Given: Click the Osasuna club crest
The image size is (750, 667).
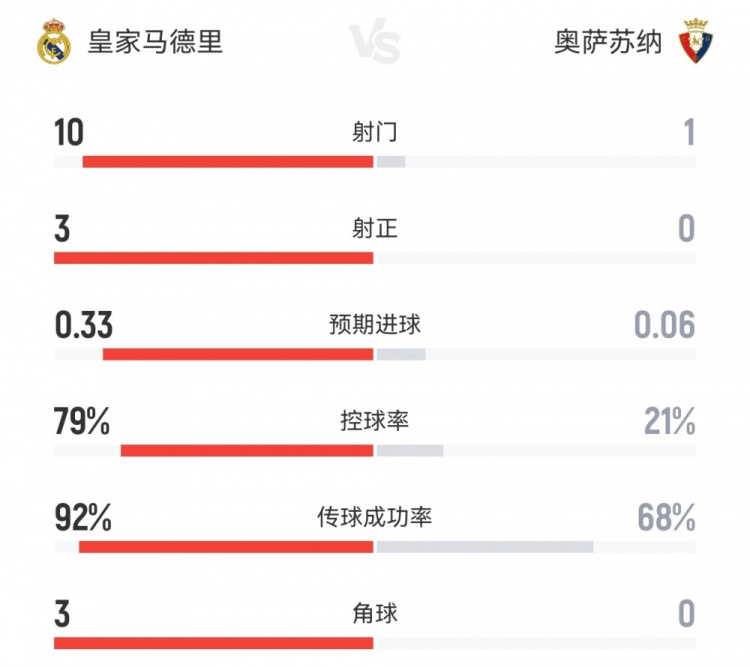Looking at the screenshot, I should (x=696, y=42).
